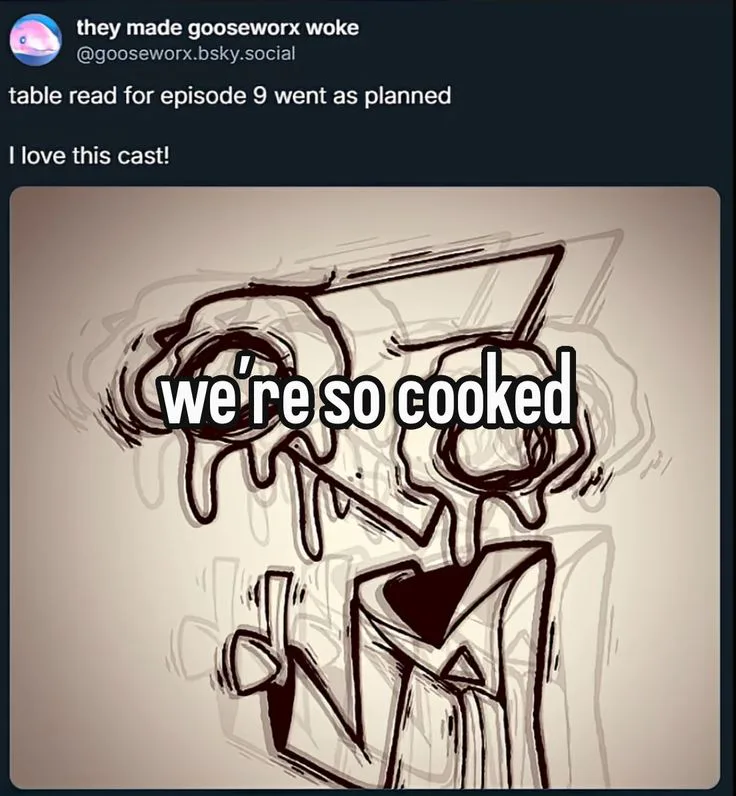
Task: Click the small triangle on the jacket lapel
Action: 462,667
